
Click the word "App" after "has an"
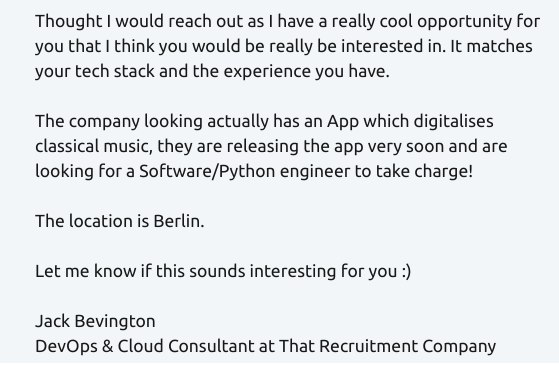pos(343,122)
